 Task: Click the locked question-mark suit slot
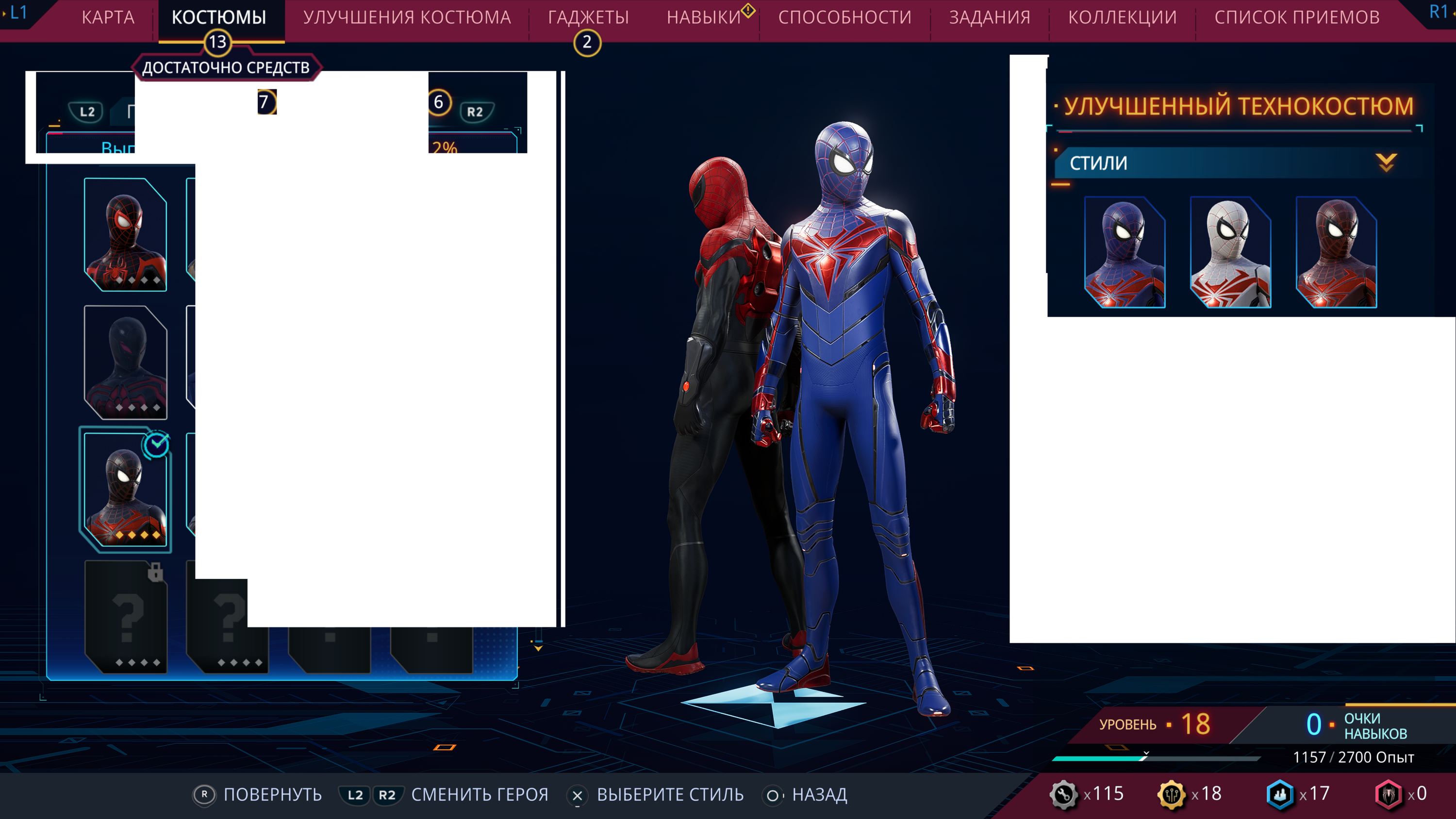[126, 616]
